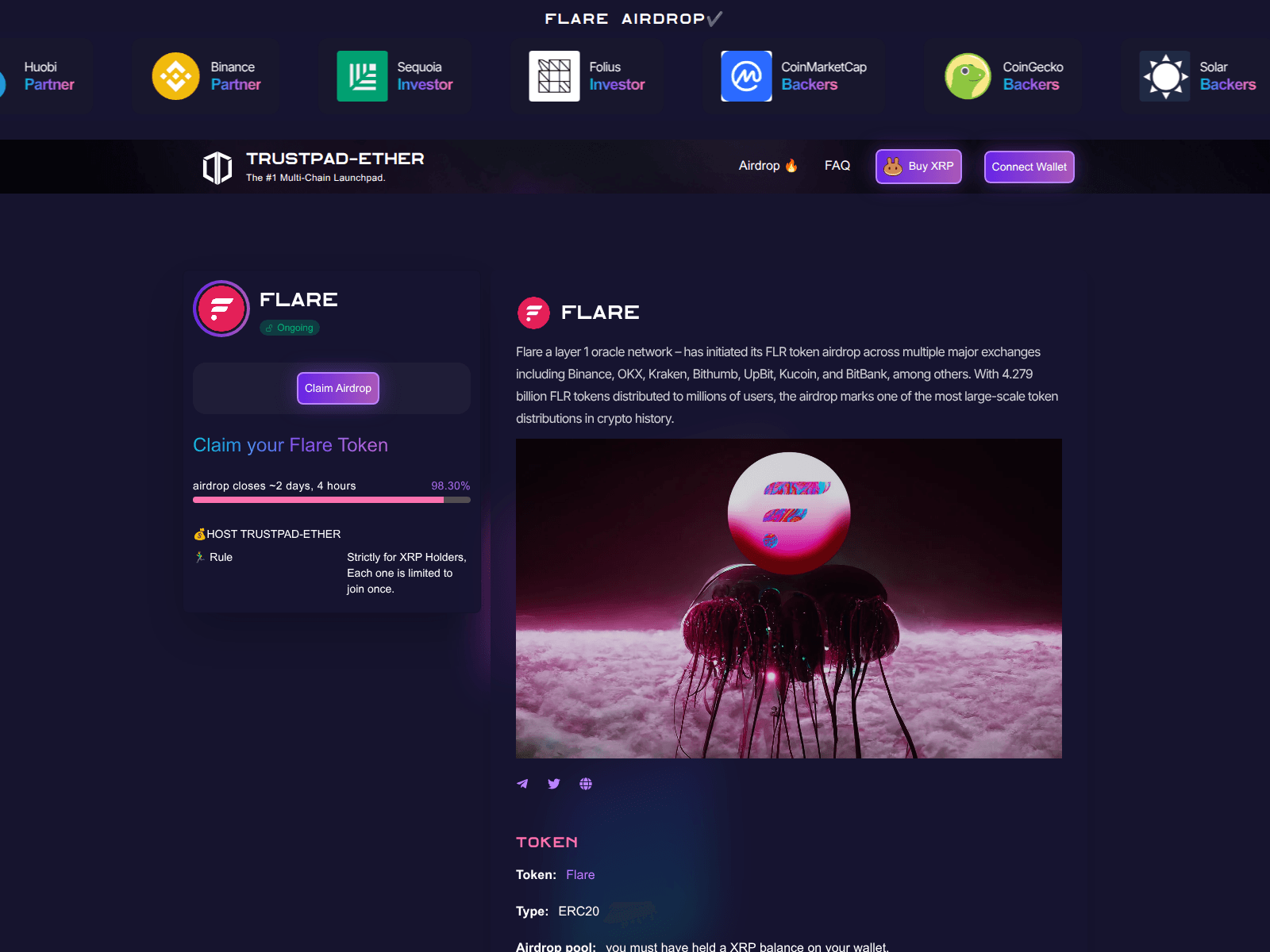Open the FAQ nav menu item
The width and height of the screenshot is (1270, 952).
click(x=837, y=166)
